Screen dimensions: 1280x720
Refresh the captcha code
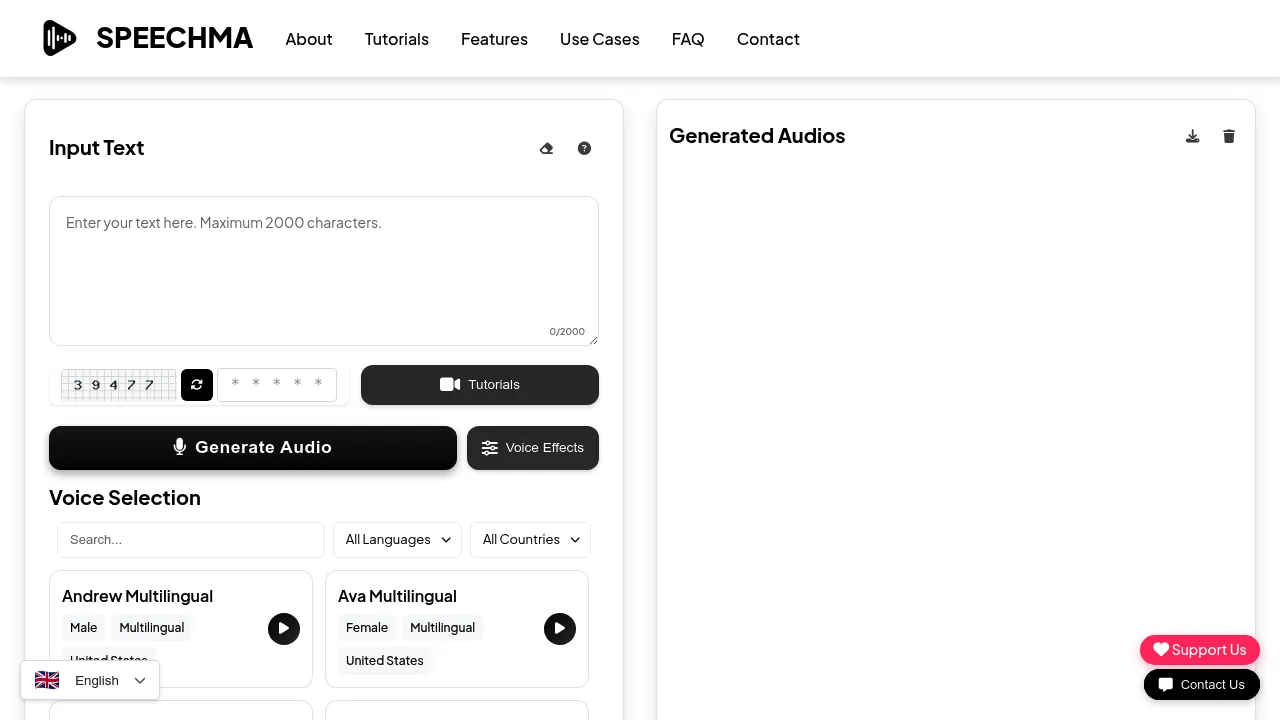(x=197, y=385)
